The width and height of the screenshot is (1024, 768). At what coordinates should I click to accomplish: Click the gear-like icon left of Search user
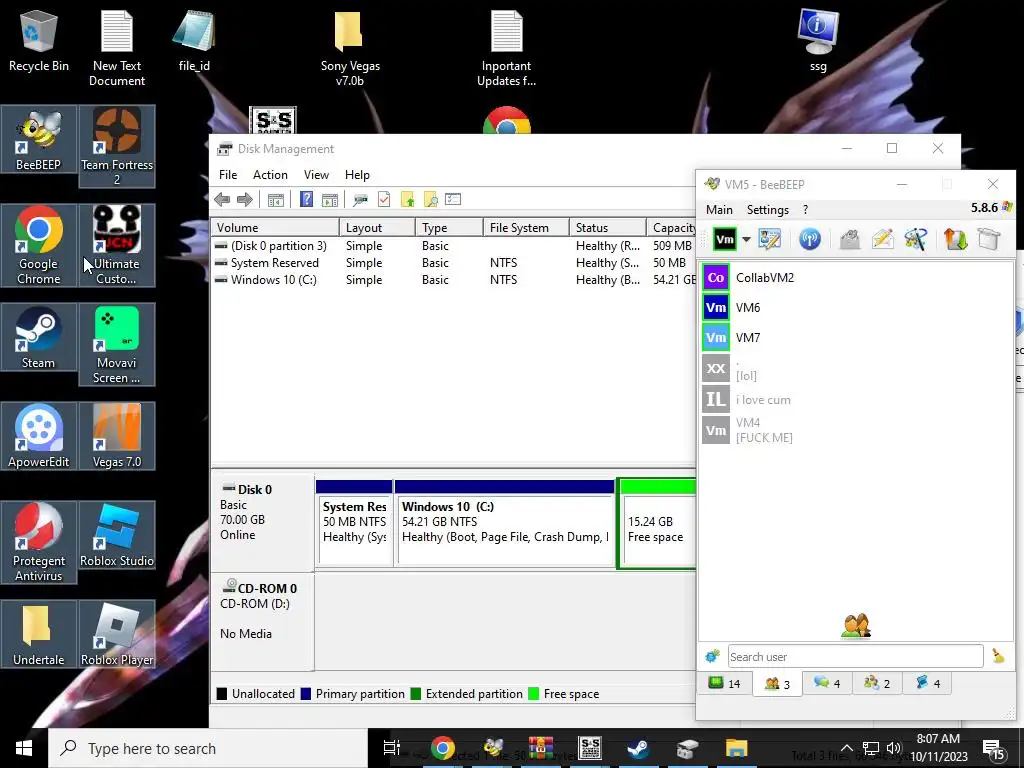(x=712, y=656)
